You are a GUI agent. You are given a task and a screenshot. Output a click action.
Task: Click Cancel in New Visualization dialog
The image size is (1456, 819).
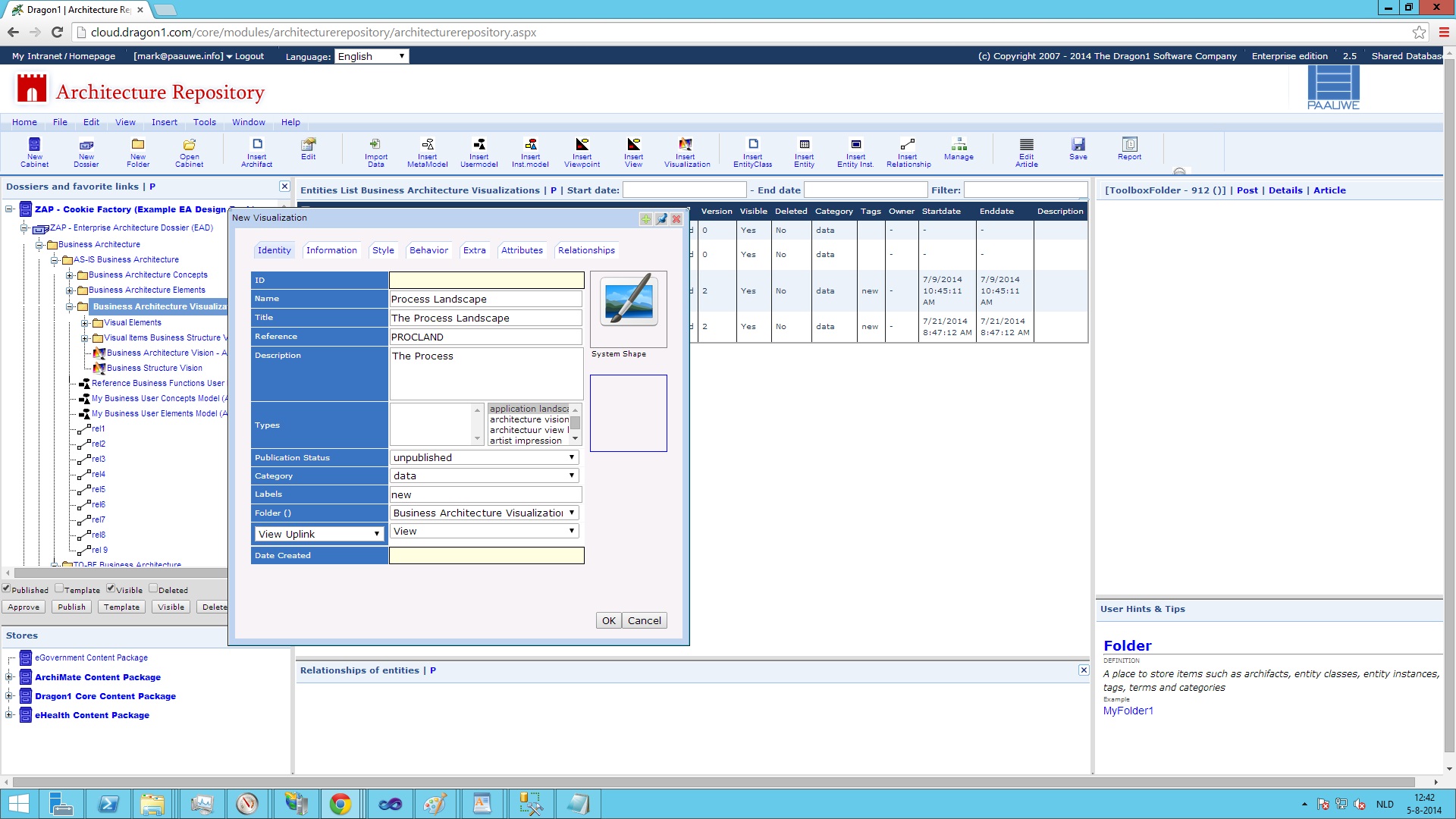point(645,620)
